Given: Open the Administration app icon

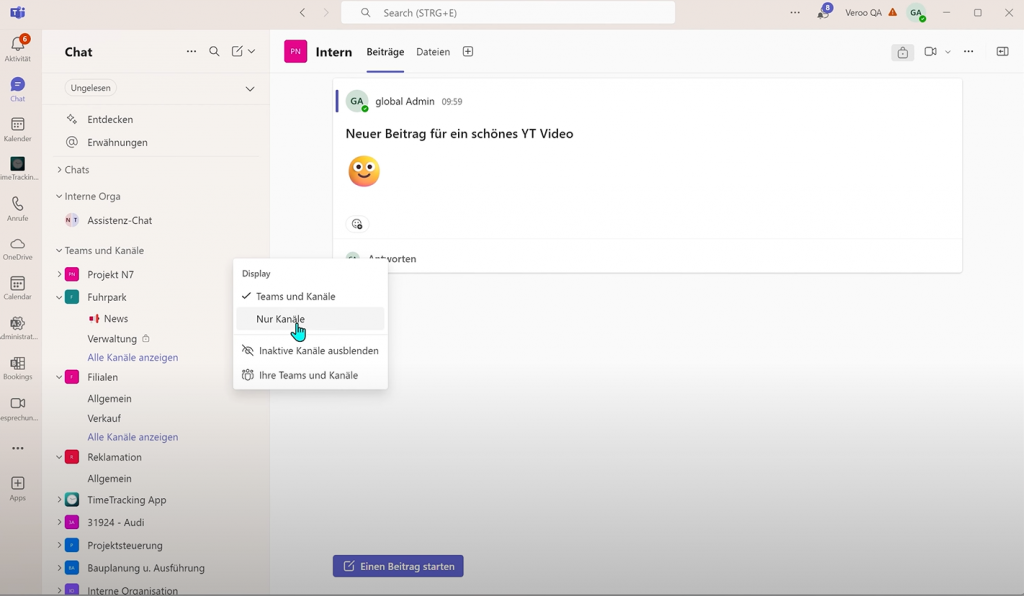Looking at the screenshot, I should [x=18, y=328].
